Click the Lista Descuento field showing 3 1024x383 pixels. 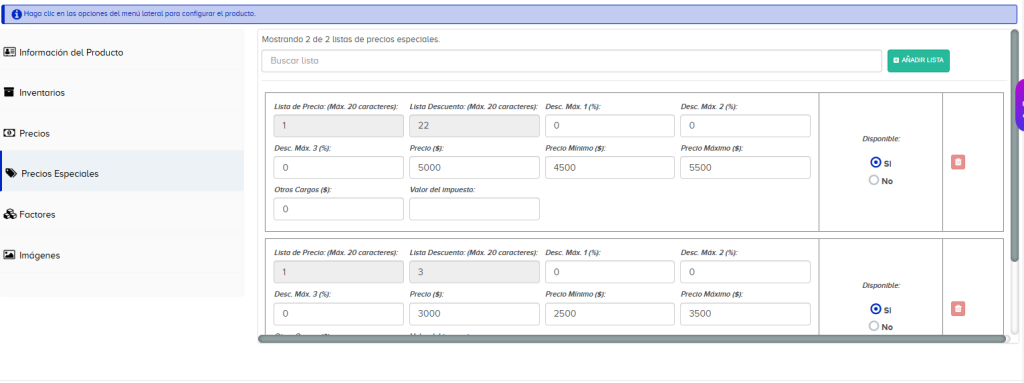pyautogui.click(x=474, y=272)
